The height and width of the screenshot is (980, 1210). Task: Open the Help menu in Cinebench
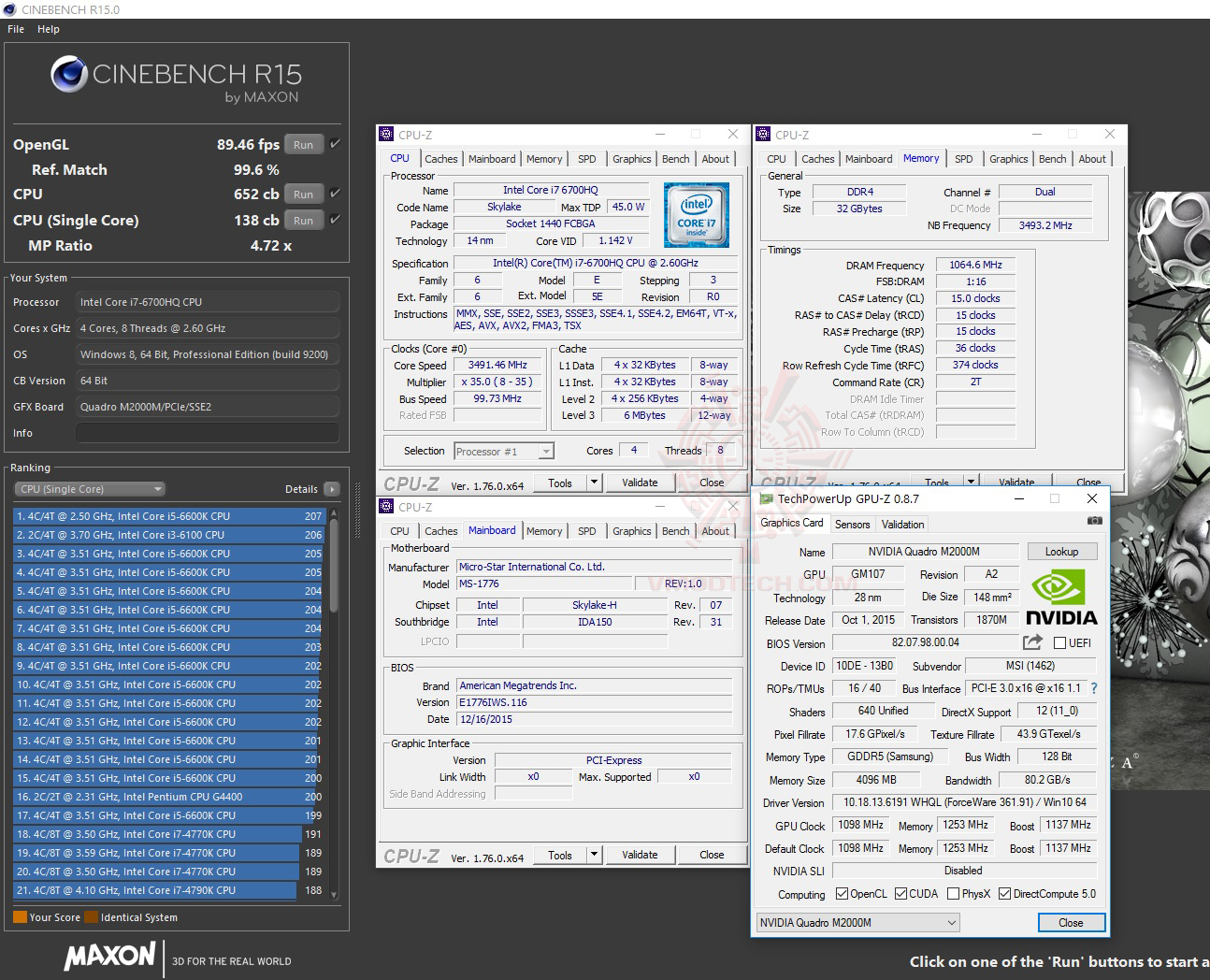(x=49, y=29)
